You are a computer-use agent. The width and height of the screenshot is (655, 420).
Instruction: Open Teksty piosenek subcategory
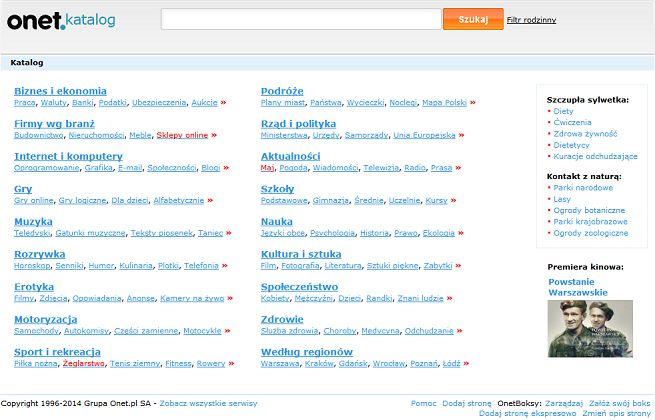162,233
